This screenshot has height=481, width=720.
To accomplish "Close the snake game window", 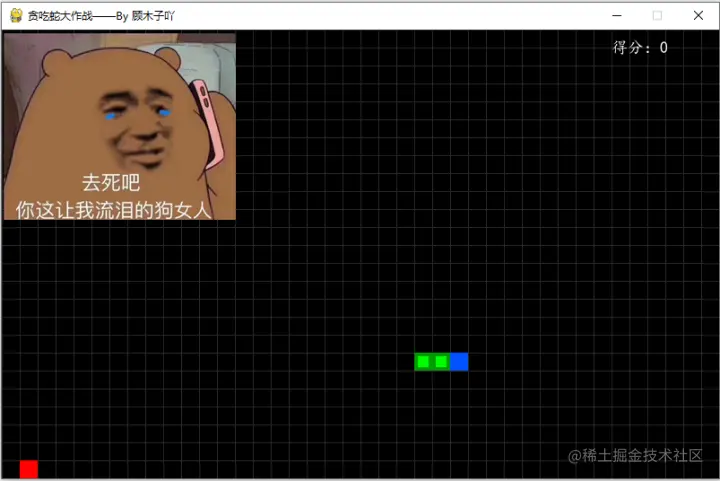I will click(x=698, y=16).
